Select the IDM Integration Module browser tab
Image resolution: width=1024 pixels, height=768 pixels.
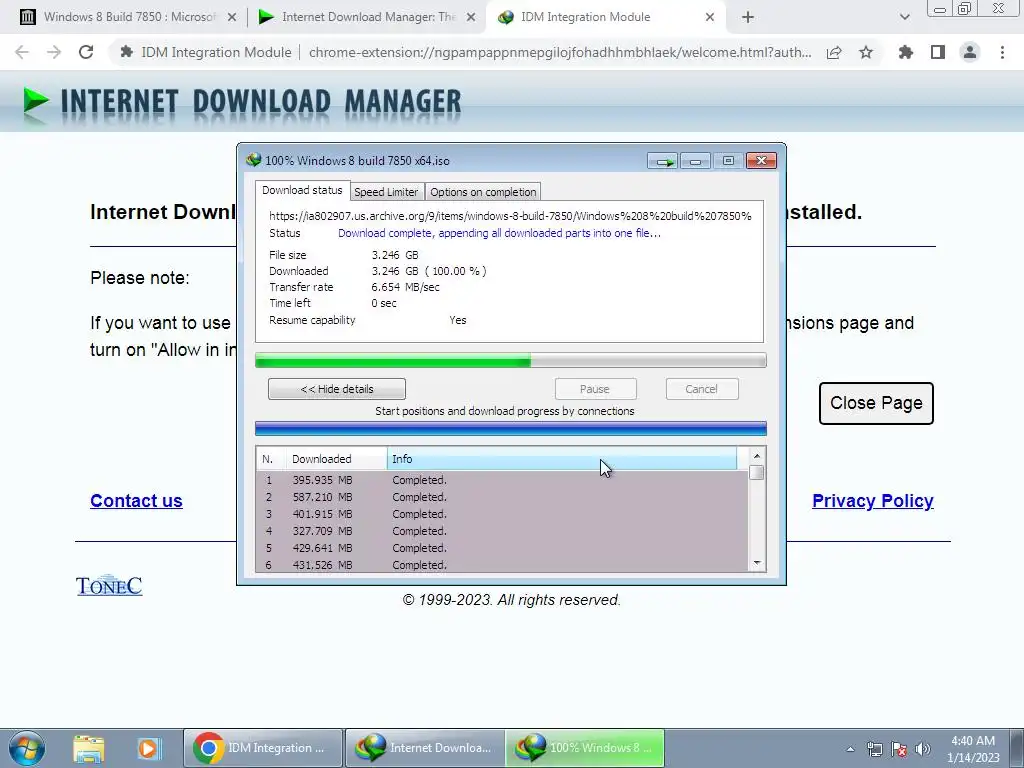[607, 17]
